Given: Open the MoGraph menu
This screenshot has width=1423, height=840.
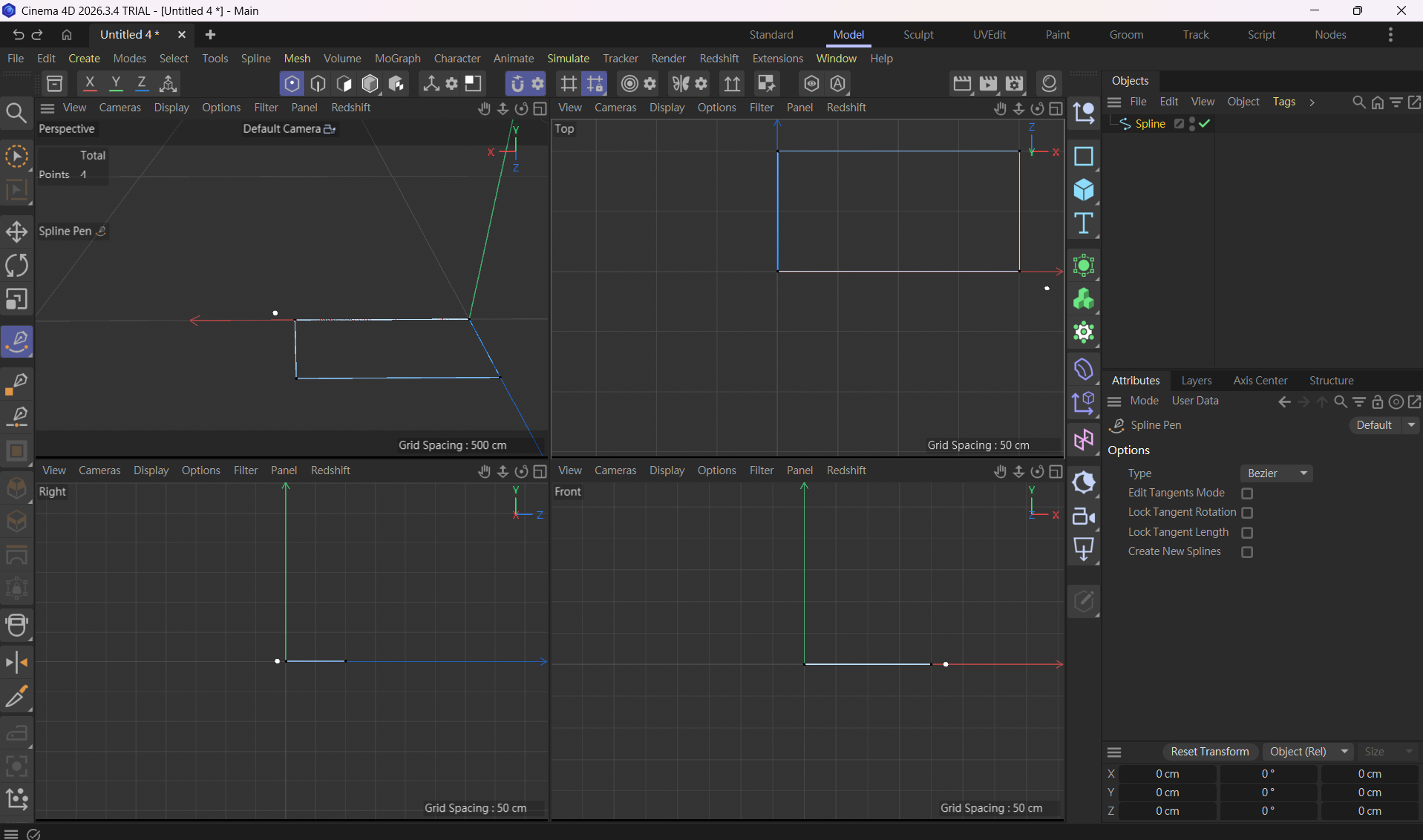Looking at the screenshot, I should coord(397,59).
